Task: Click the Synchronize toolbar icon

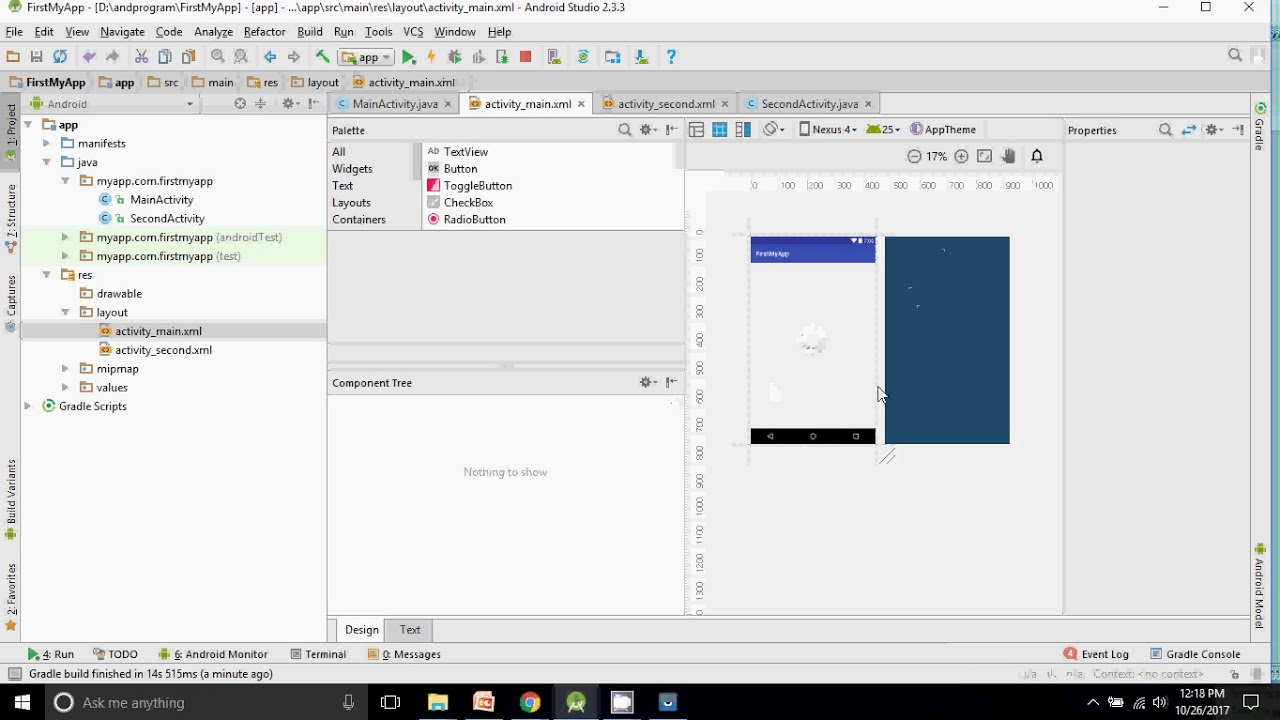Action: pos(60,57)
